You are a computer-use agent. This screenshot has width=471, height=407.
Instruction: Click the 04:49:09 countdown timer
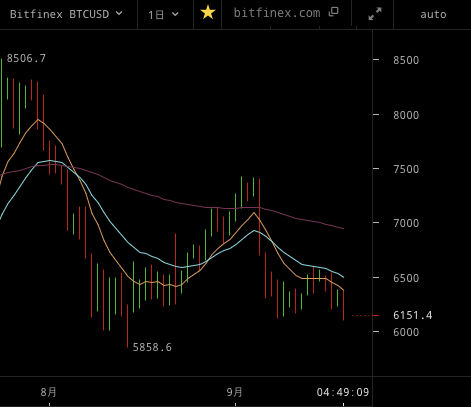click(x=343, y=392)
